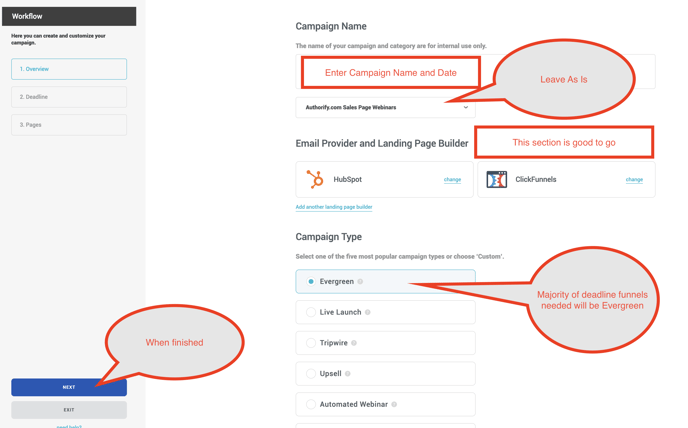Select the Evergreen campaign type
Viewport: 688px width, 428px height.
pyautogui.click(x=311, y=282)
